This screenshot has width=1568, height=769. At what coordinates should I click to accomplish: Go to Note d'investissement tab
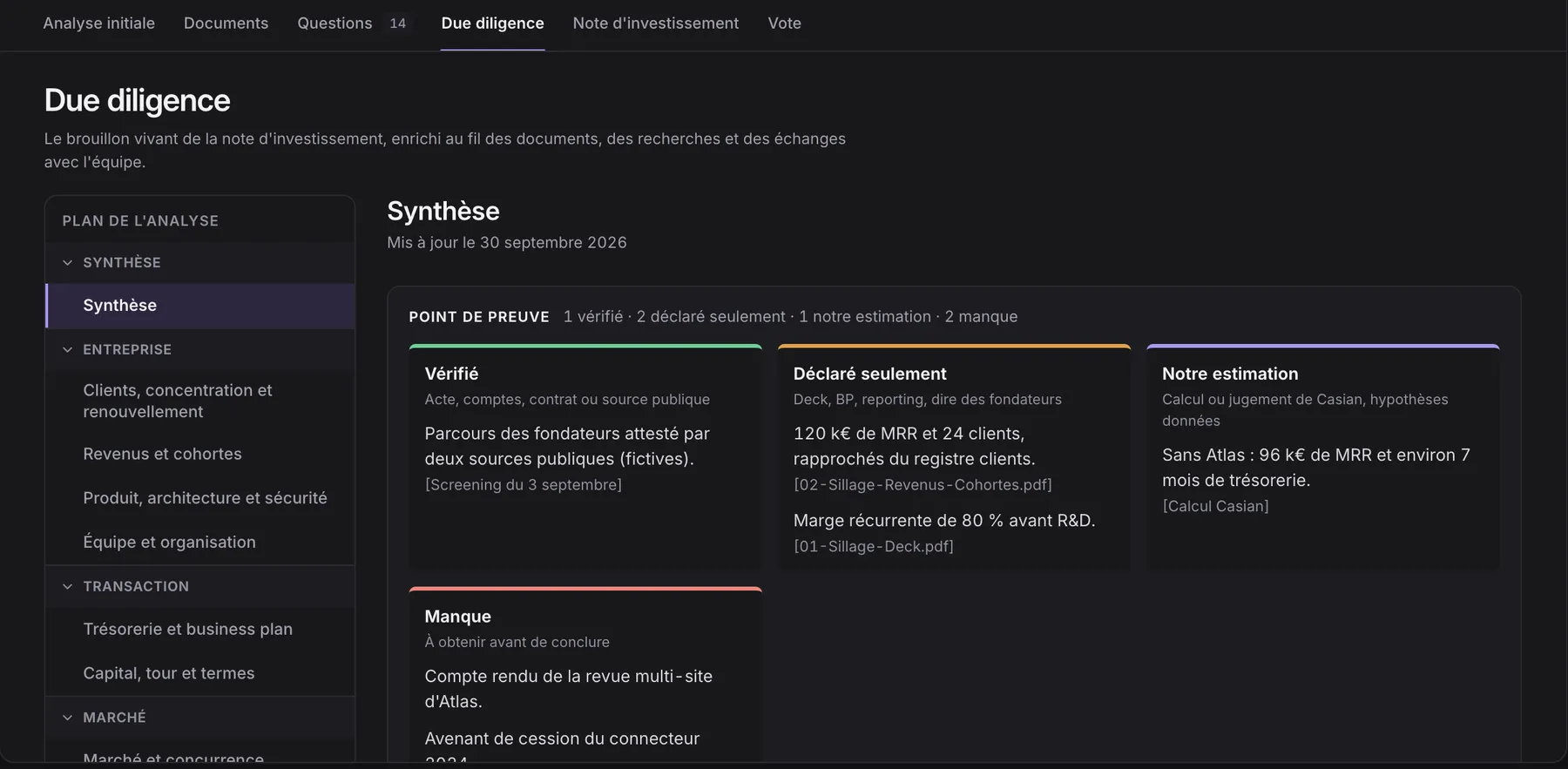click(655, 24)
